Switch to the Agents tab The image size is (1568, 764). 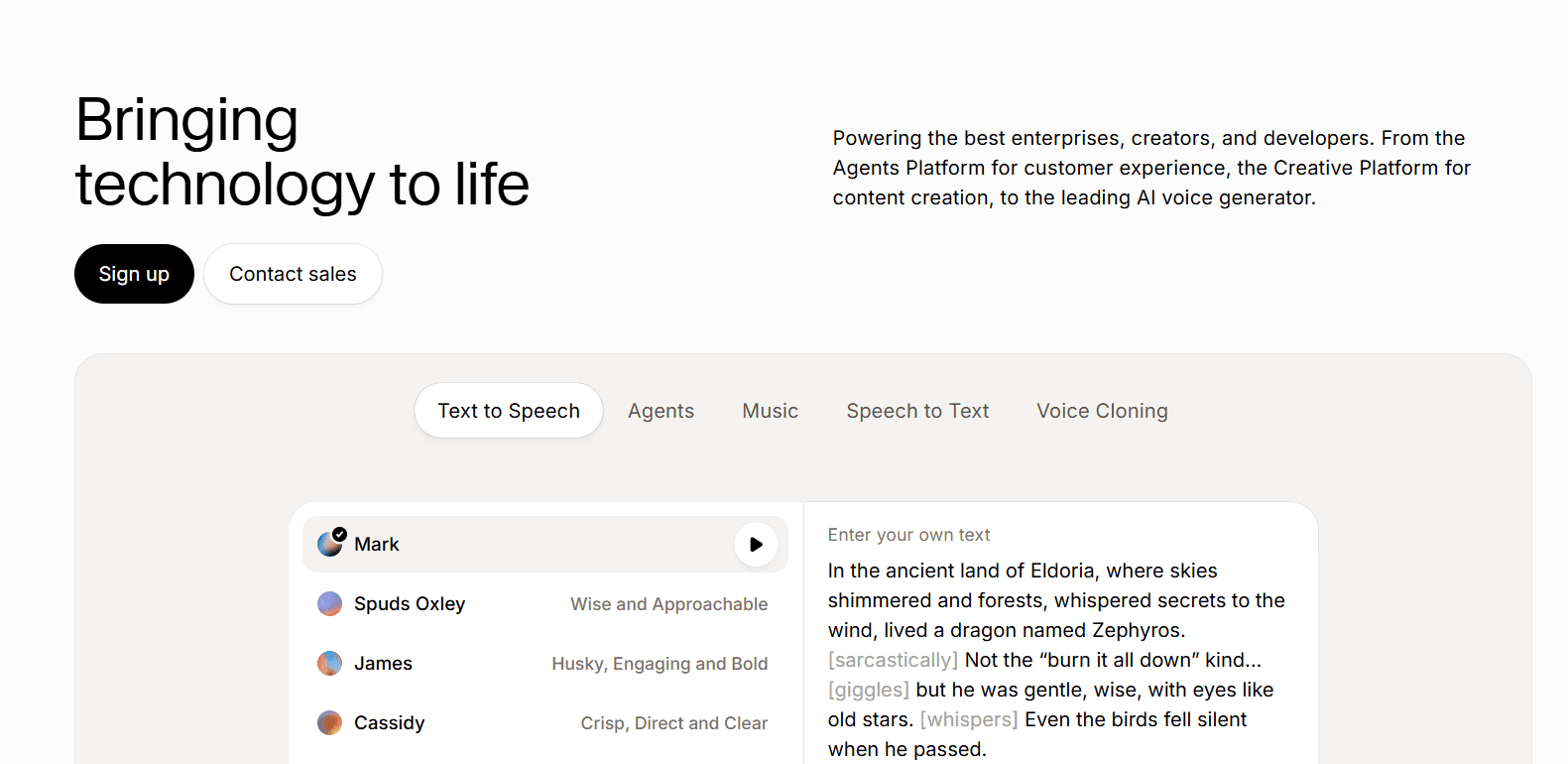pyautogui.click(x=661, y=411)
